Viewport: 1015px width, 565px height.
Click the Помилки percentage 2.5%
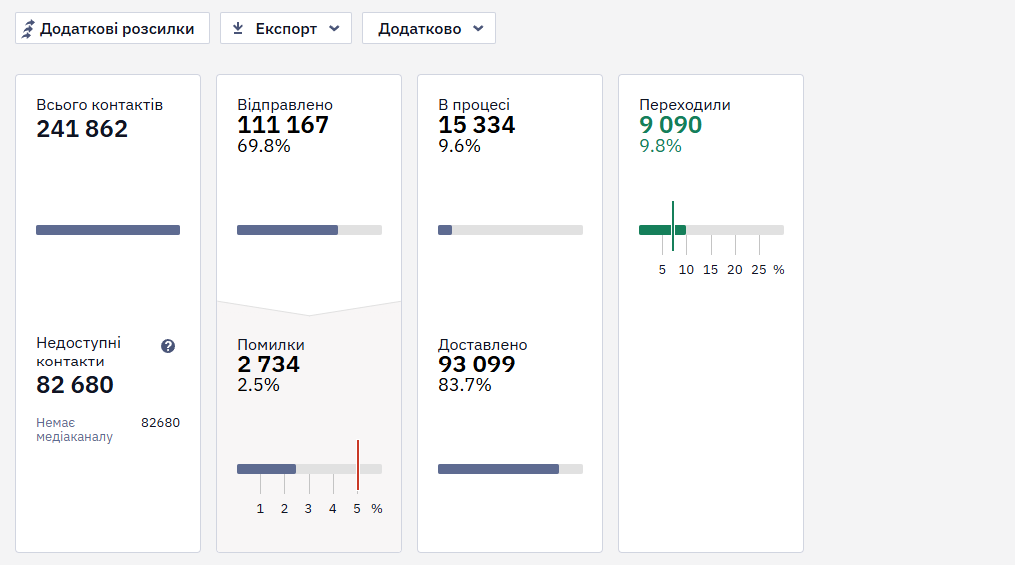(x=258, y=385)
